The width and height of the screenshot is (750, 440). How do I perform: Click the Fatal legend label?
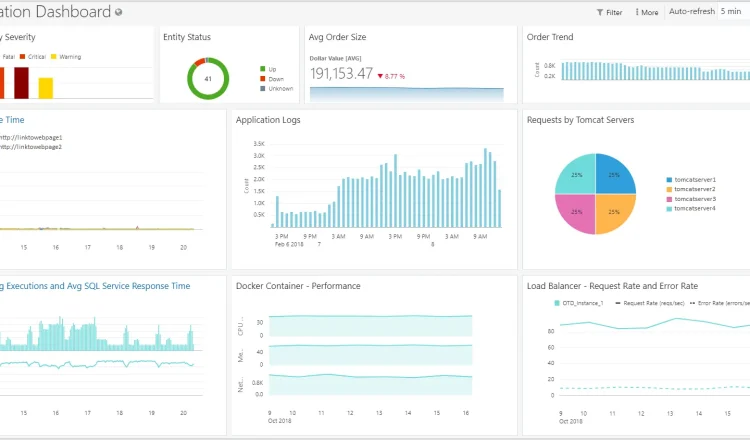9,56
